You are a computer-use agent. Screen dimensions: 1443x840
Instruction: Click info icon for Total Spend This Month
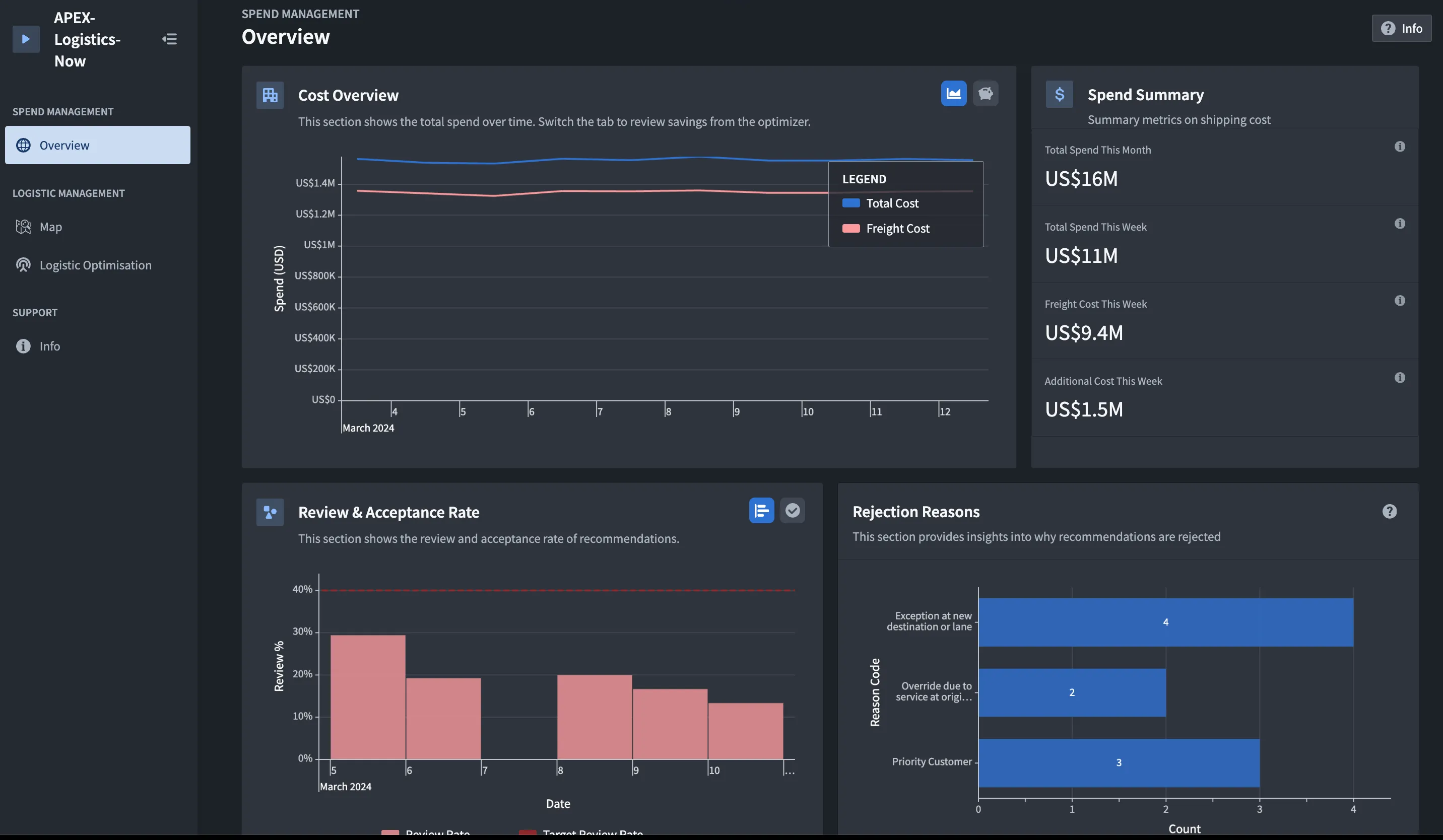pos(1400,147)
